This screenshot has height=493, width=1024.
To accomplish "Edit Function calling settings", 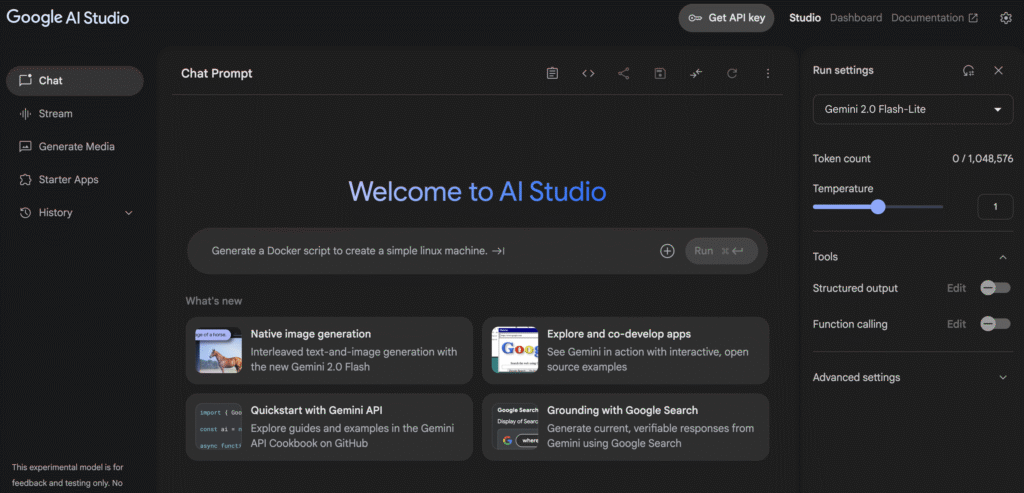I will click(956, 324).
